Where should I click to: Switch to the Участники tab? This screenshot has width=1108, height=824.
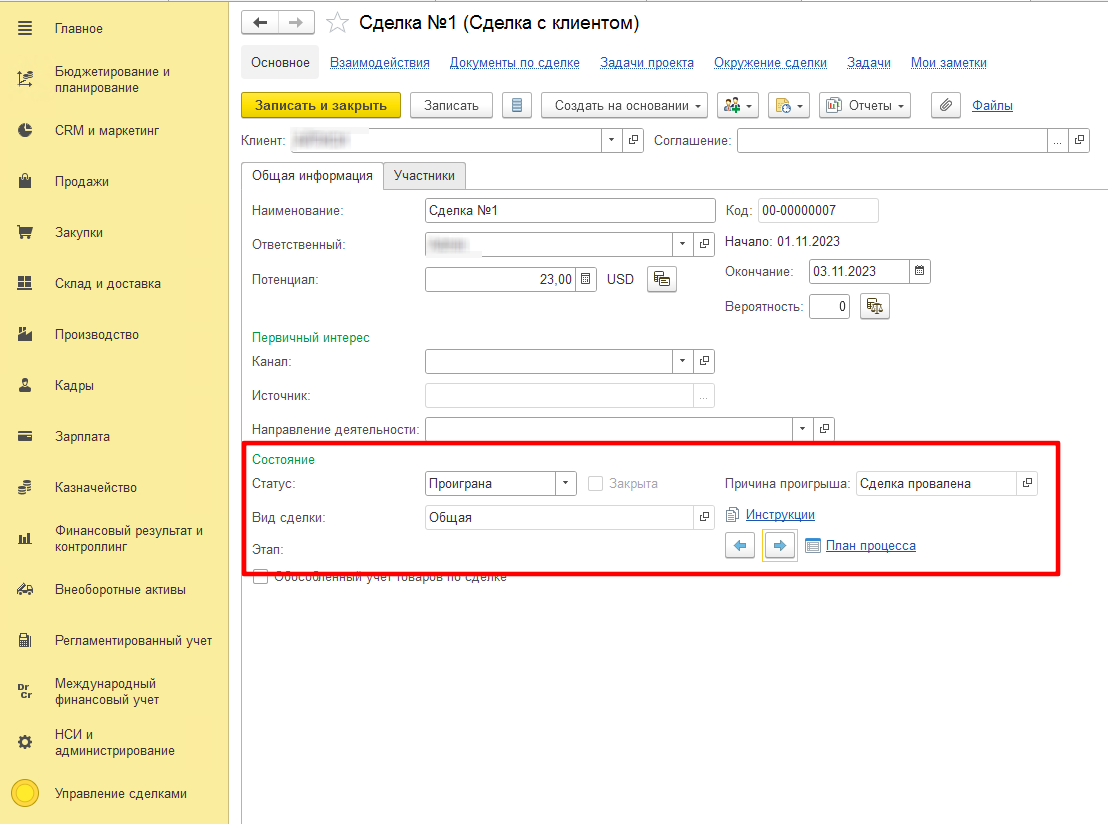click(x=424, y=175)
